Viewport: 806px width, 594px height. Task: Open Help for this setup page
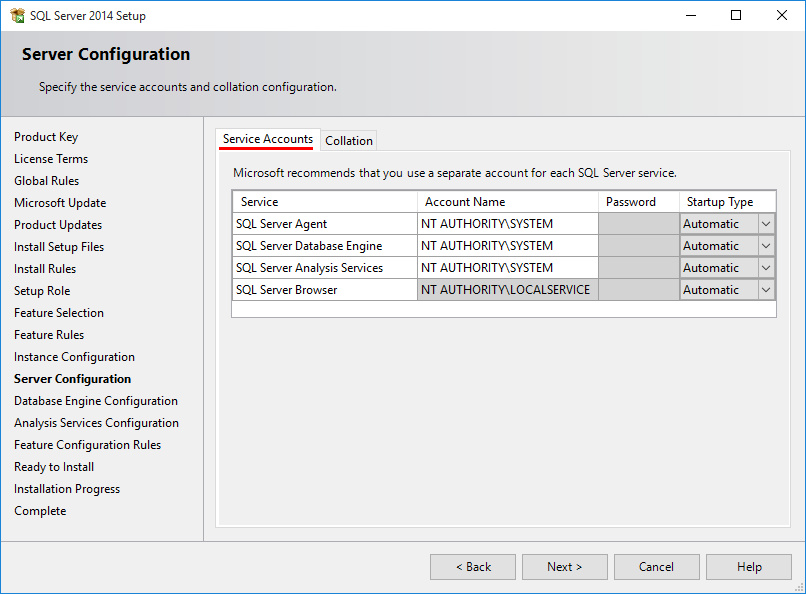click(749, 567)
